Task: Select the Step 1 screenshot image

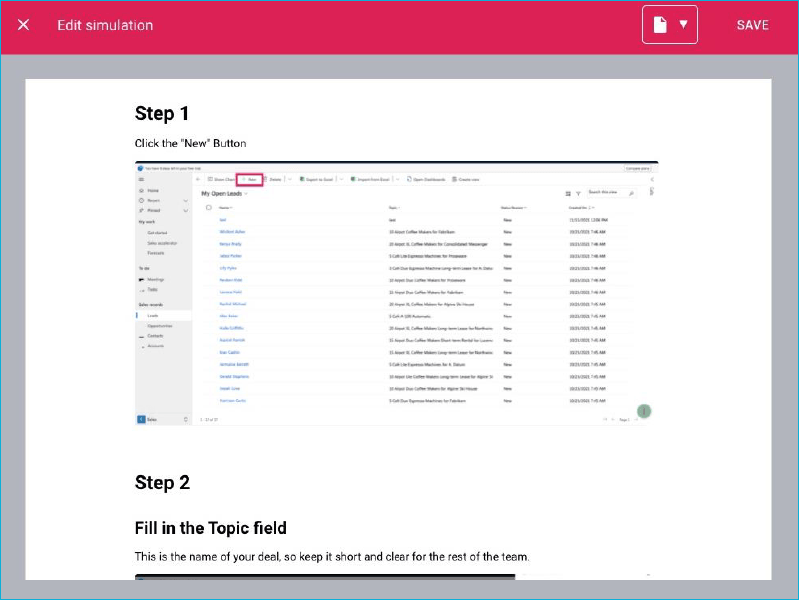Action: (396, 293)
